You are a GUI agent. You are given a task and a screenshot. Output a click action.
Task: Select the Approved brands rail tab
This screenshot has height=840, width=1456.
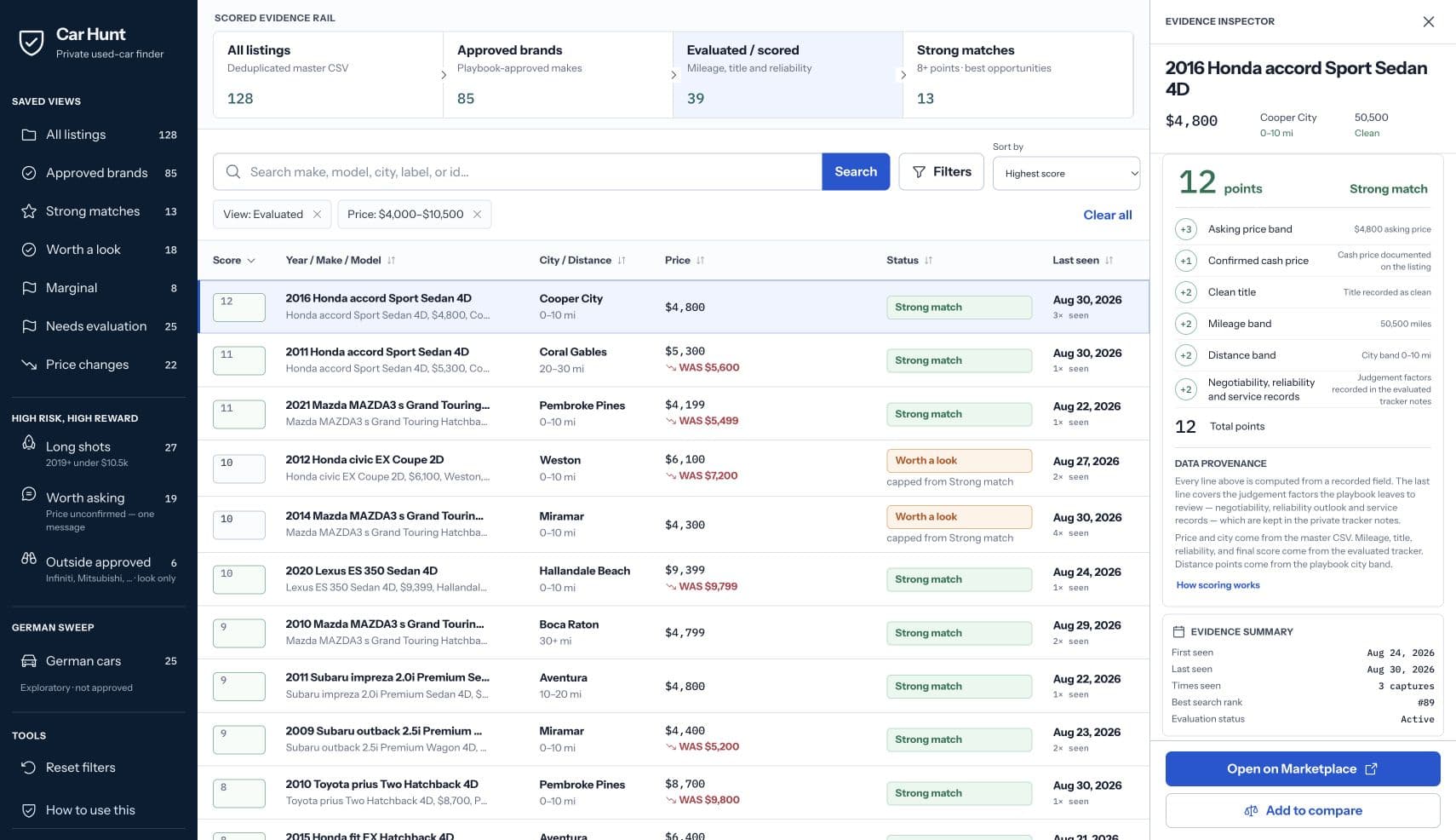[x=558, y=75]
